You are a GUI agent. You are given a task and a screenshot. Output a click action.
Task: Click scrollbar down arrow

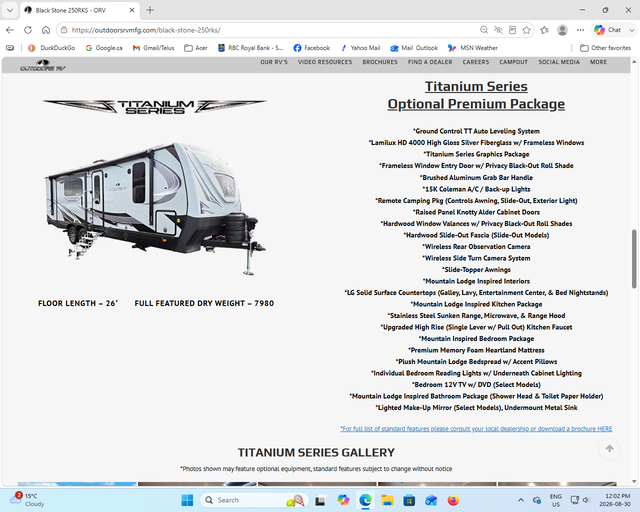[634, 481]
